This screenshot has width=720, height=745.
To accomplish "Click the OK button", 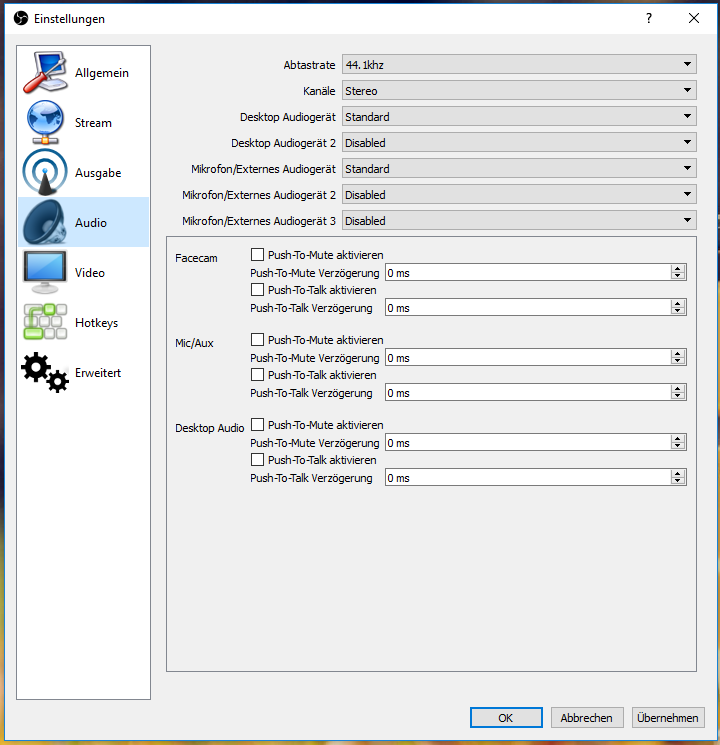I will 506,717.
